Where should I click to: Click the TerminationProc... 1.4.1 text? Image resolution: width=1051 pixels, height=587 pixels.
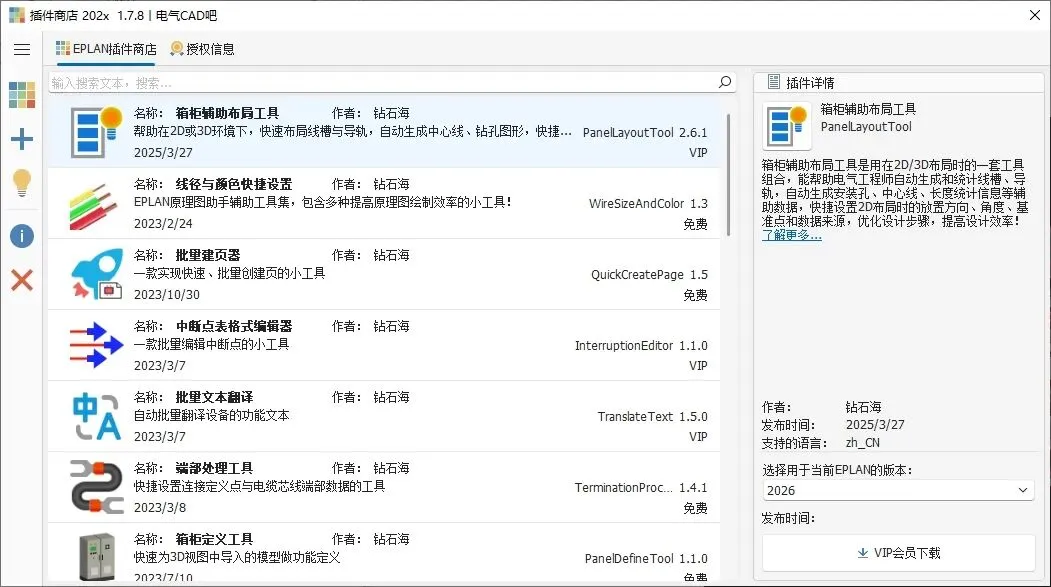tap(641, 488)
